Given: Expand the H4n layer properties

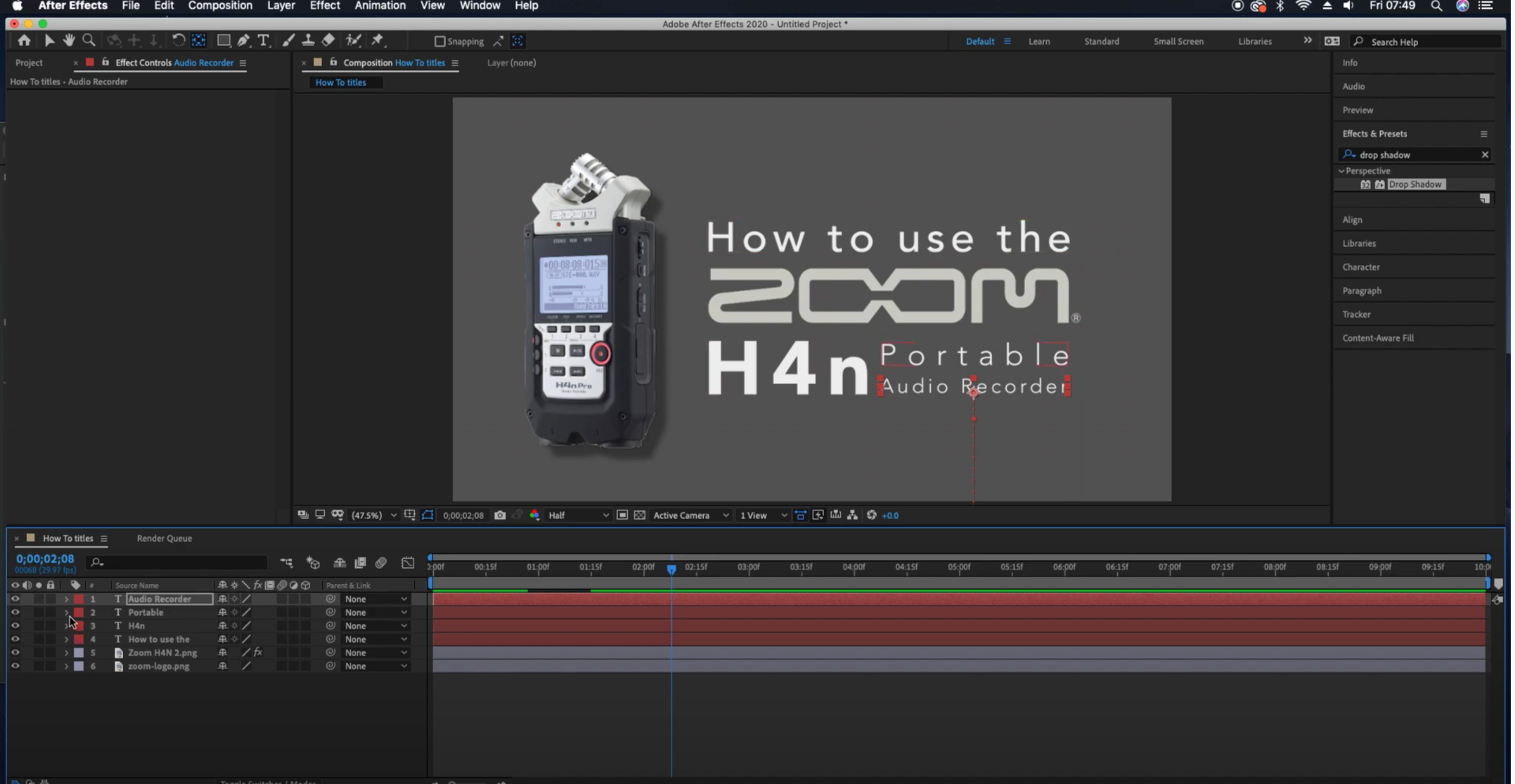Looking at the screenshot, I should [66, 626].
